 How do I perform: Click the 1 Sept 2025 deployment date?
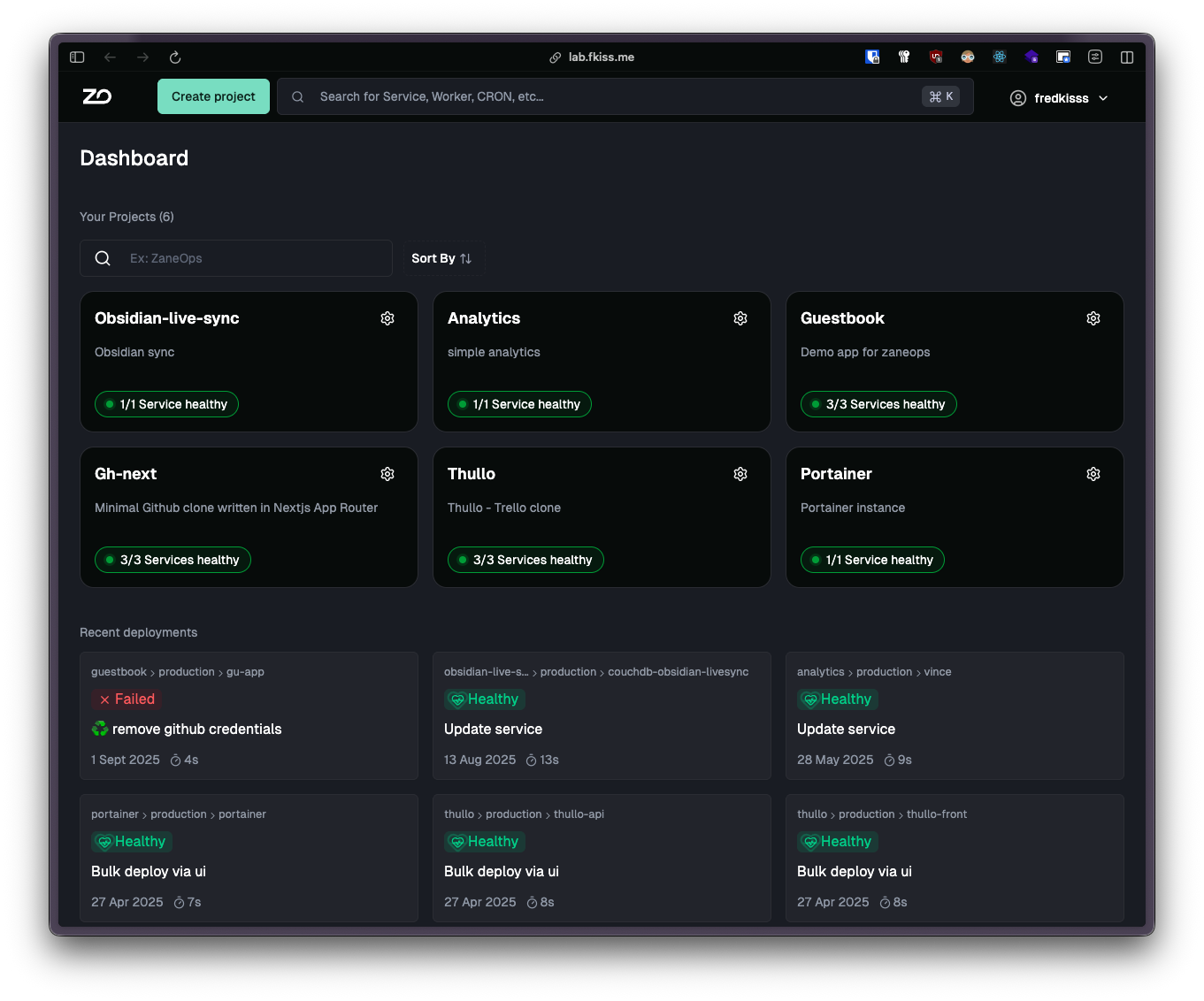click(126, 760)
